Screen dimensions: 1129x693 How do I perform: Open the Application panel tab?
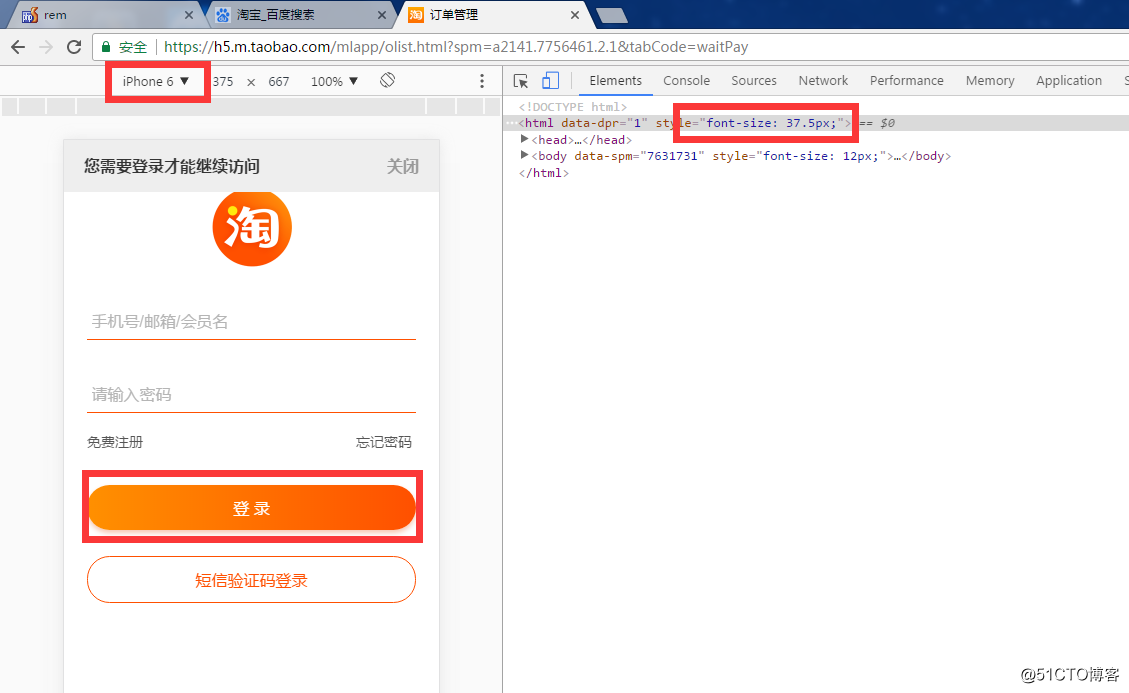[1069, 81]
